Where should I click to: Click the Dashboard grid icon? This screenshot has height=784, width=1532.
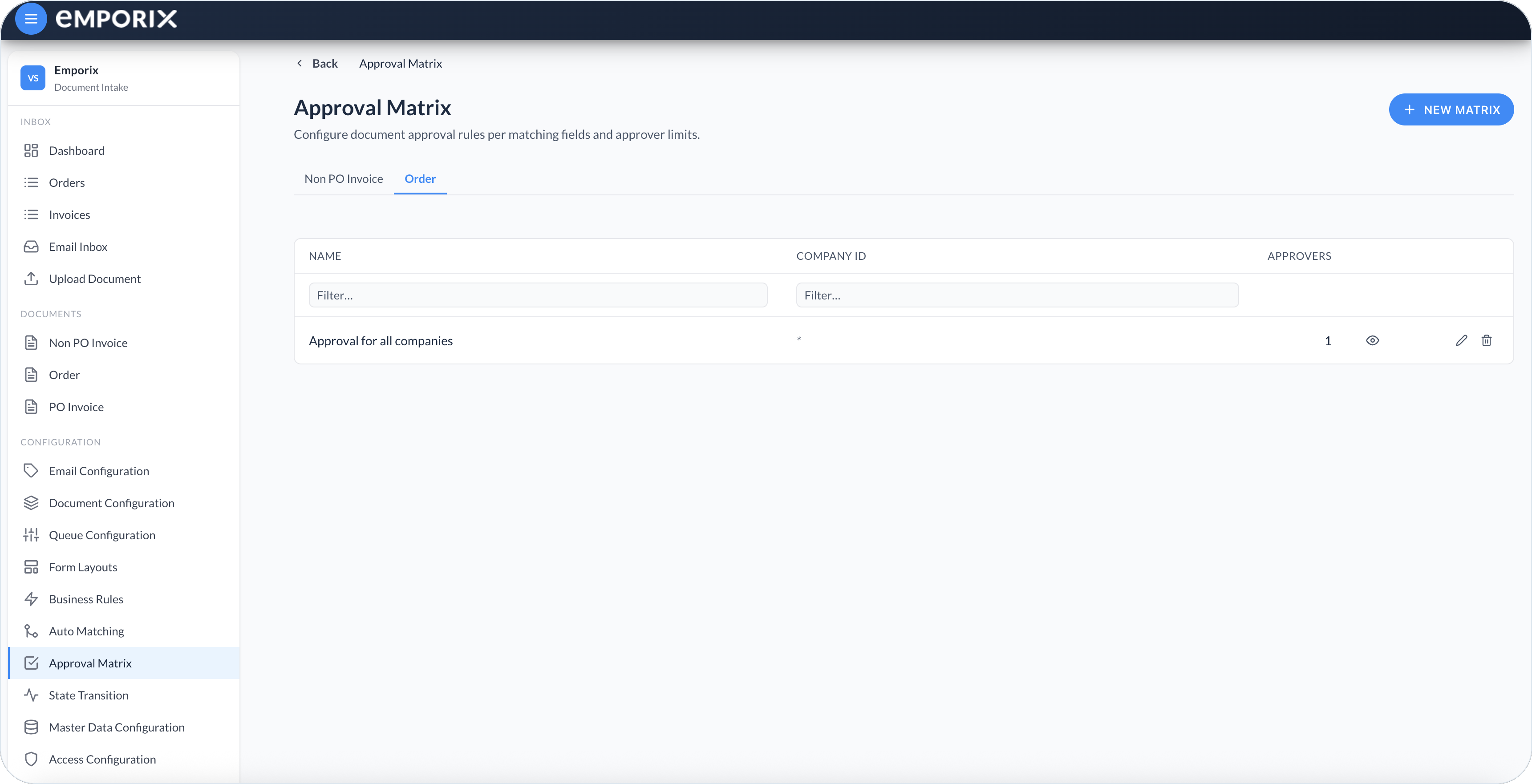click(31, 150)
